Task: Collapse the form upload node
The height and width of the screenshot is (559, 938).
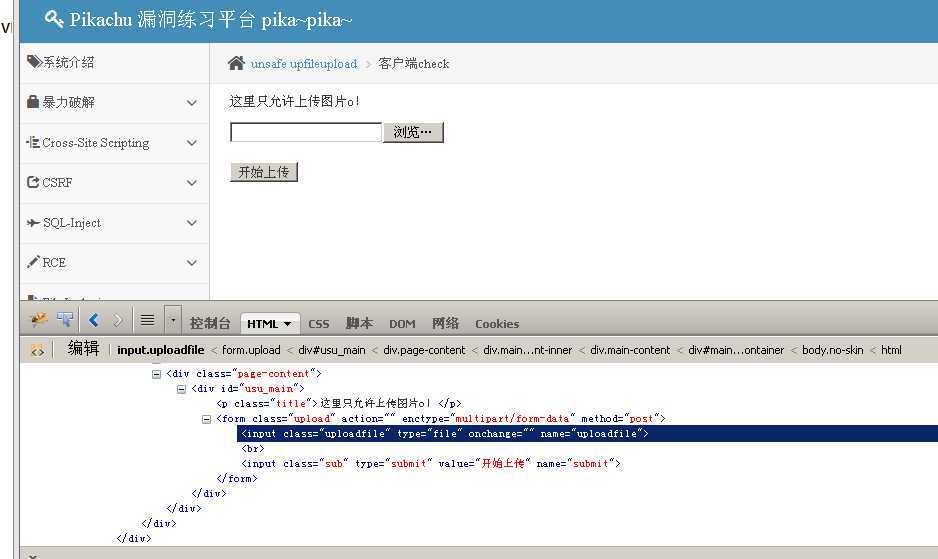Action: click(206, 419)
